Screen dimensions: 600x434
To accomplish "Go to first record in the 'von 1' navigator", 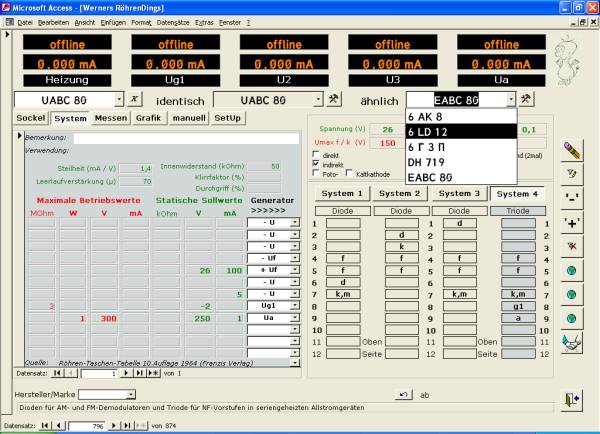I will [x=57, y=373].
